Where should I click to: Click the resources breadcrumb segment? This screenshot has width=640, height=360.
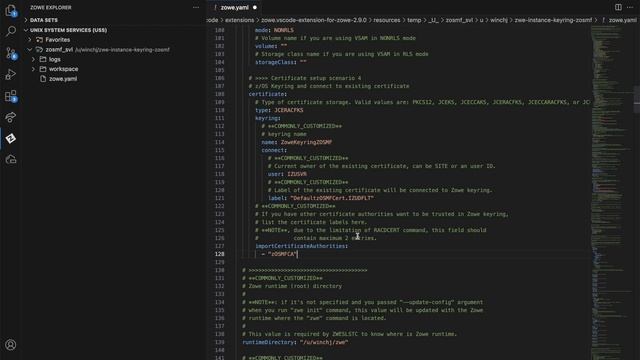(x=387, y=20)
